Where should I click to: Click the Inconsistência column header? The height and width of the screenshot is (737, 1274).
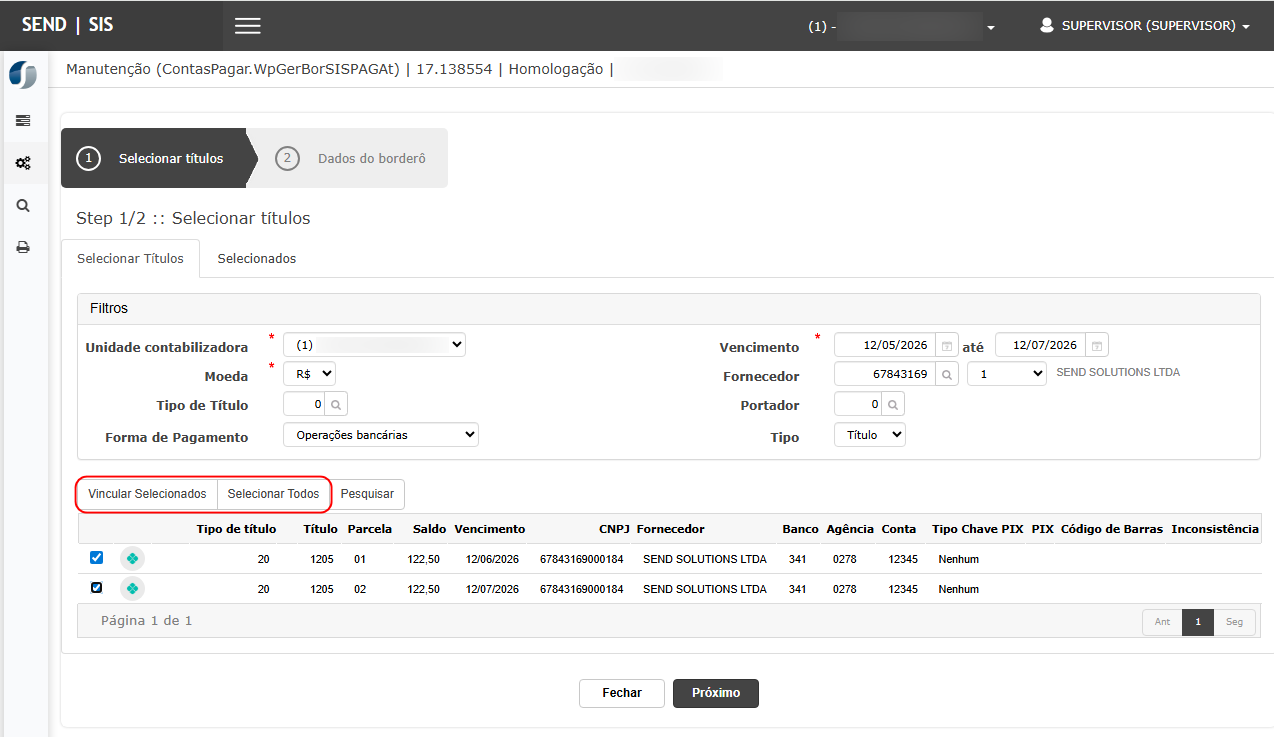pos(1215,529)
